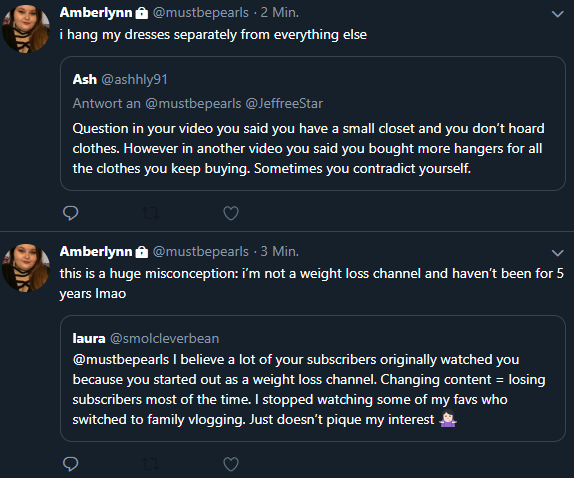The width and height of the screenshot is (574, 478).
Task: Click @mustbepearls mention in laura's tweet
Action: pyautogui.click(x=121, y=360)
